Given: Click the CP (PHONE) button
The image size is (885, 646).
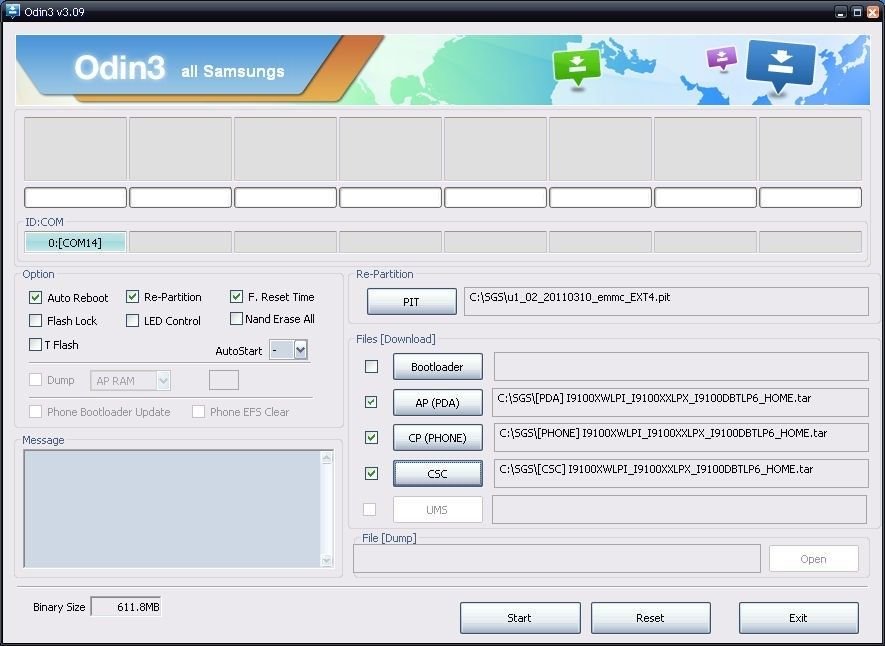Looking at the screenshot, I should click(437, 438).
